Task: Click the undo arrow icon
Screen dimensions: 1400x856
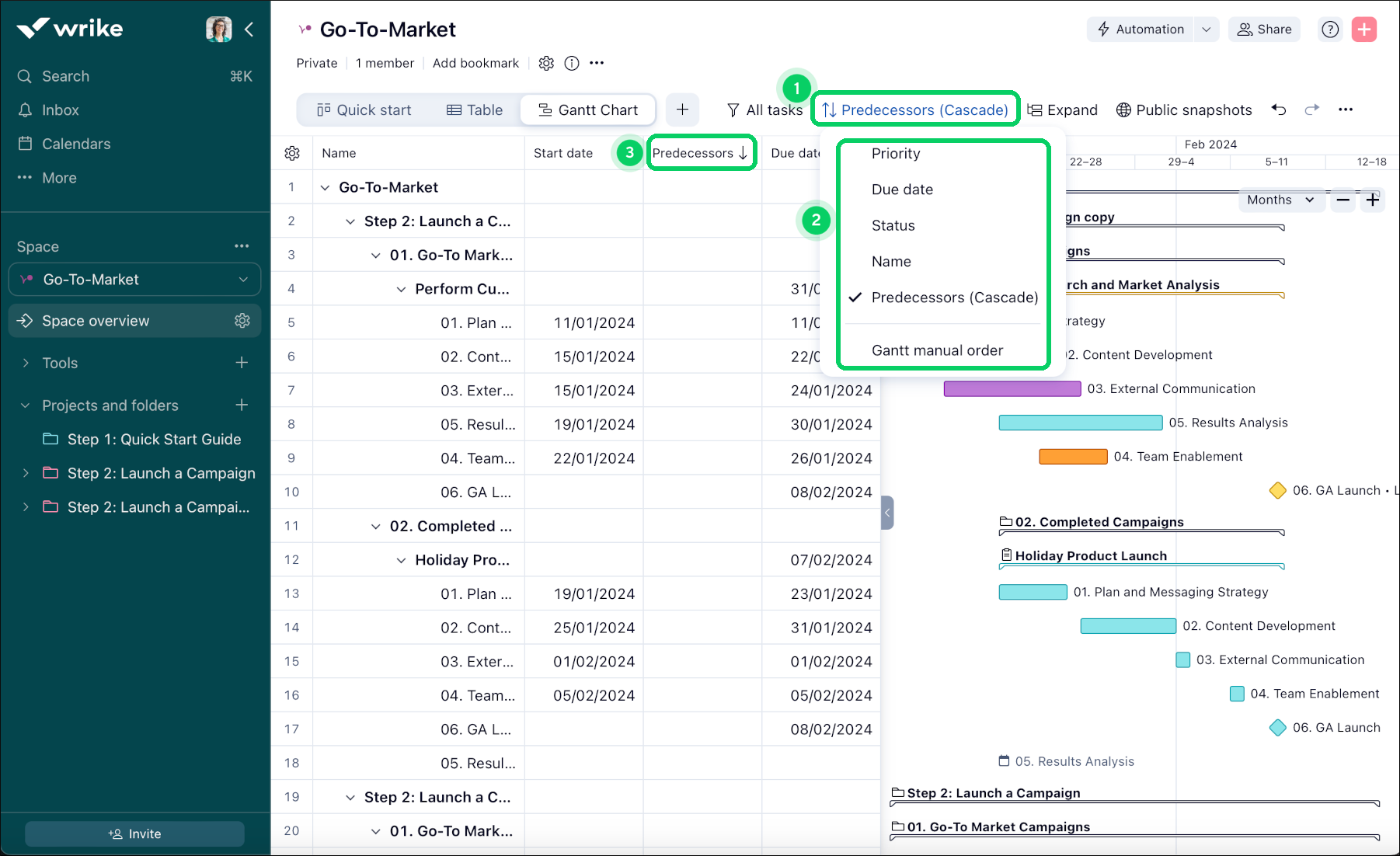Action: (x=1278, y=110)
